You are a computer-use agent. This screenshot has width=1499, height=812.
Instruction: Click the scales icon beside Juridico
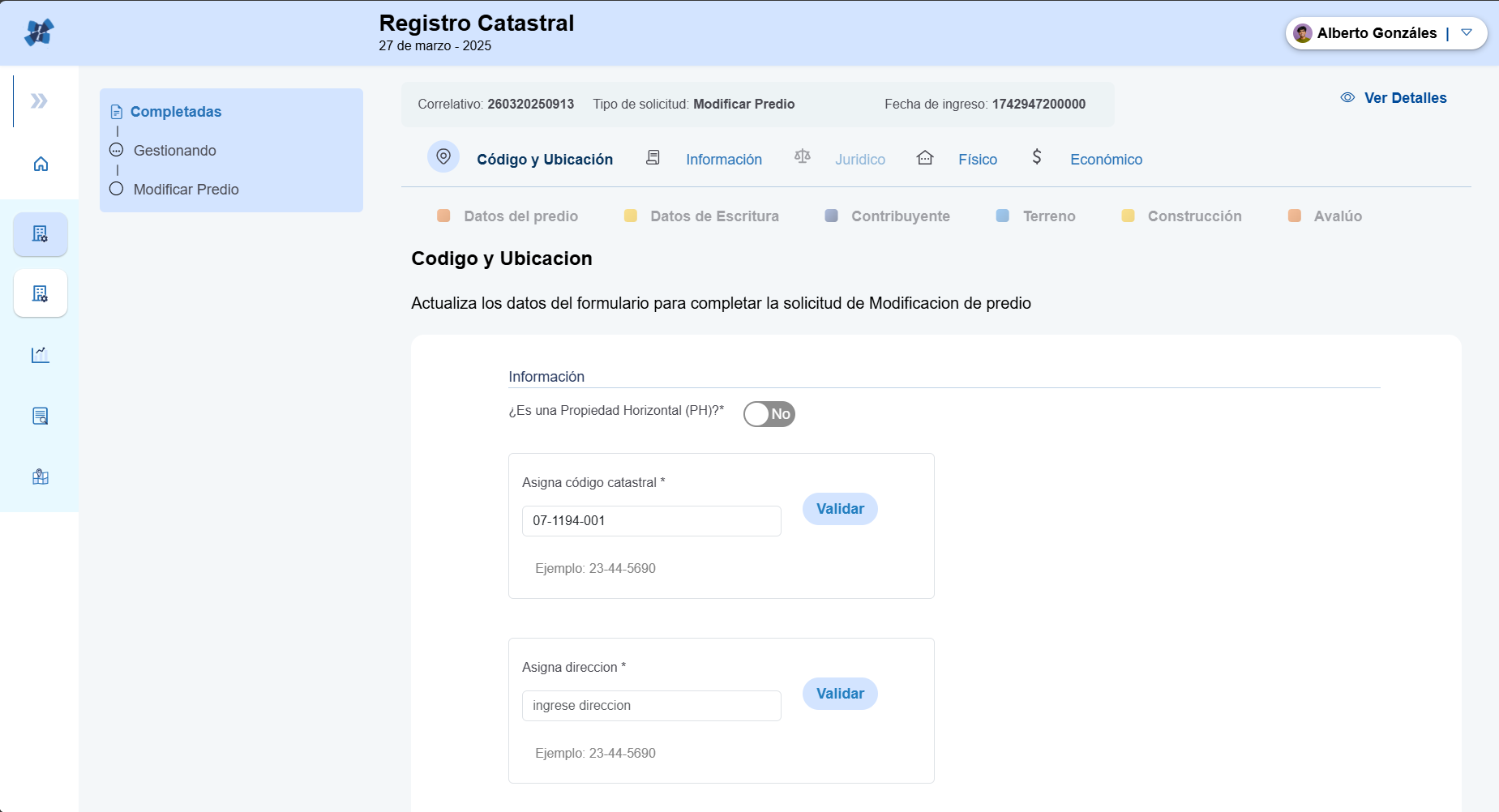pyautogui.click(x=803, y=156)
